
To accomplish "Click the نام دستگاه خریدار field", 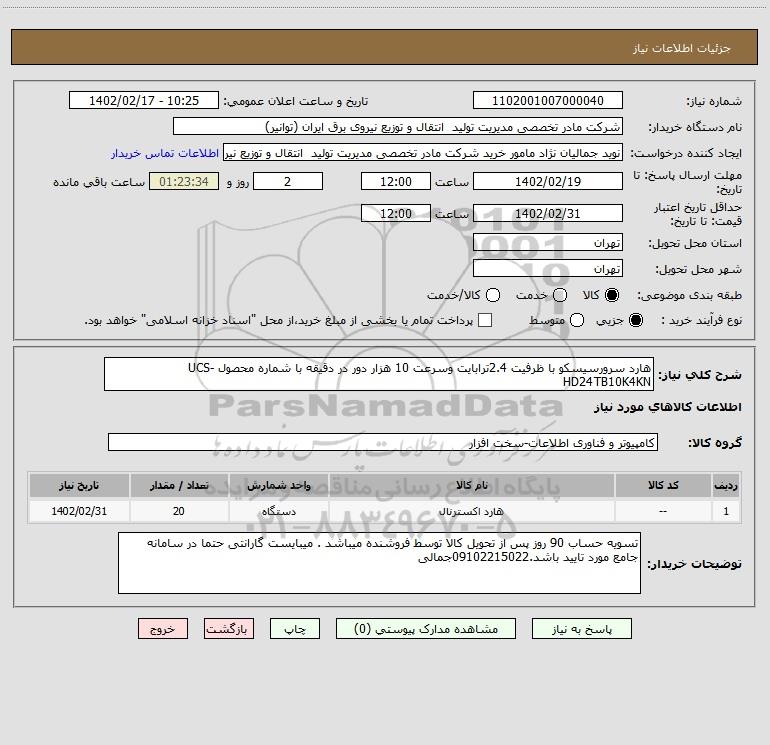I will pyautogui.click(x=398, y=127).
